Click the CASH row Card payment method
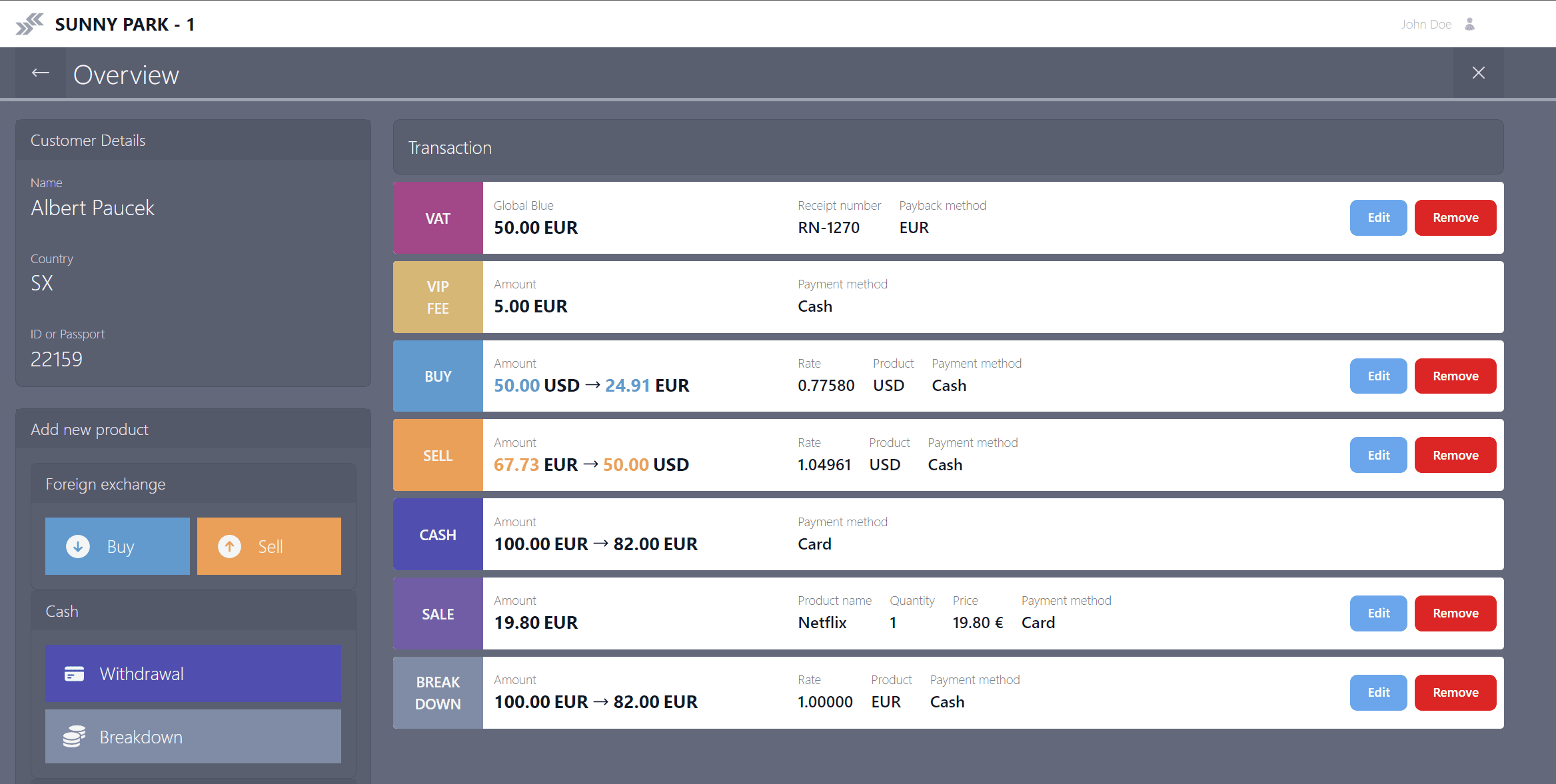 click(814, 544)
